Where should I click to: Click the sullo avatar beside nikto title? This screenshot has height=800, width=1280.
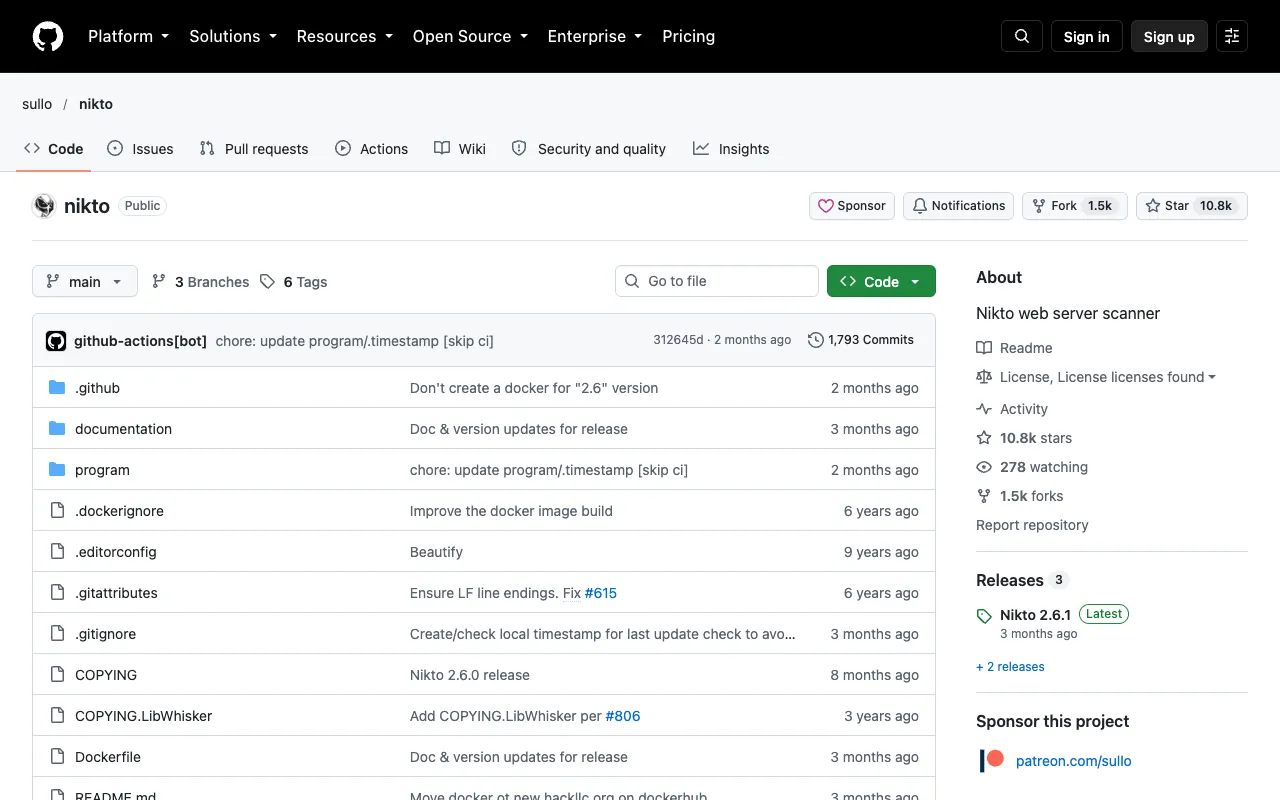pos(44,206)
